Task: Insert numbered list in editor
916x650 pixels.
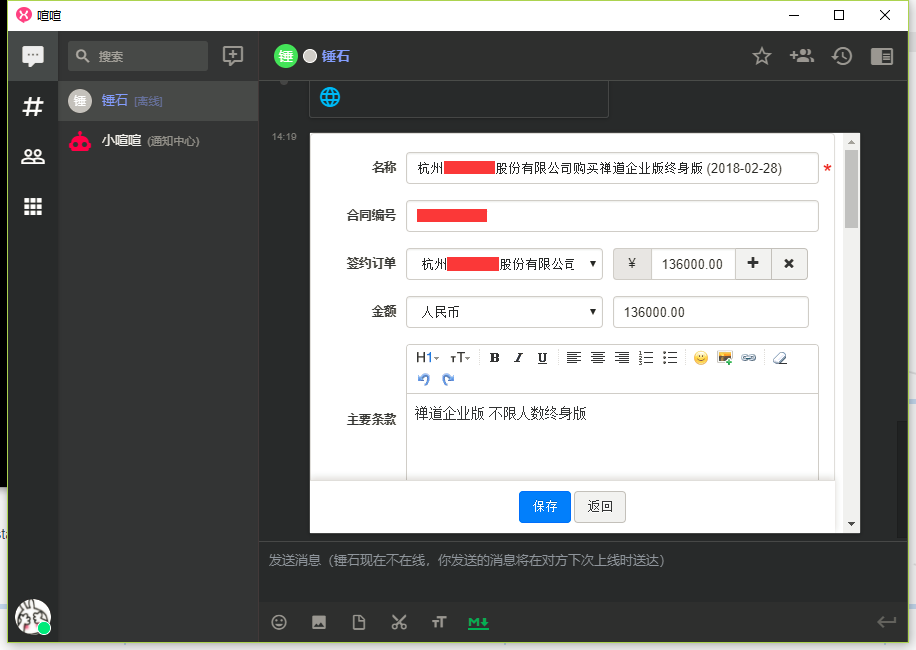Action: 646,357
